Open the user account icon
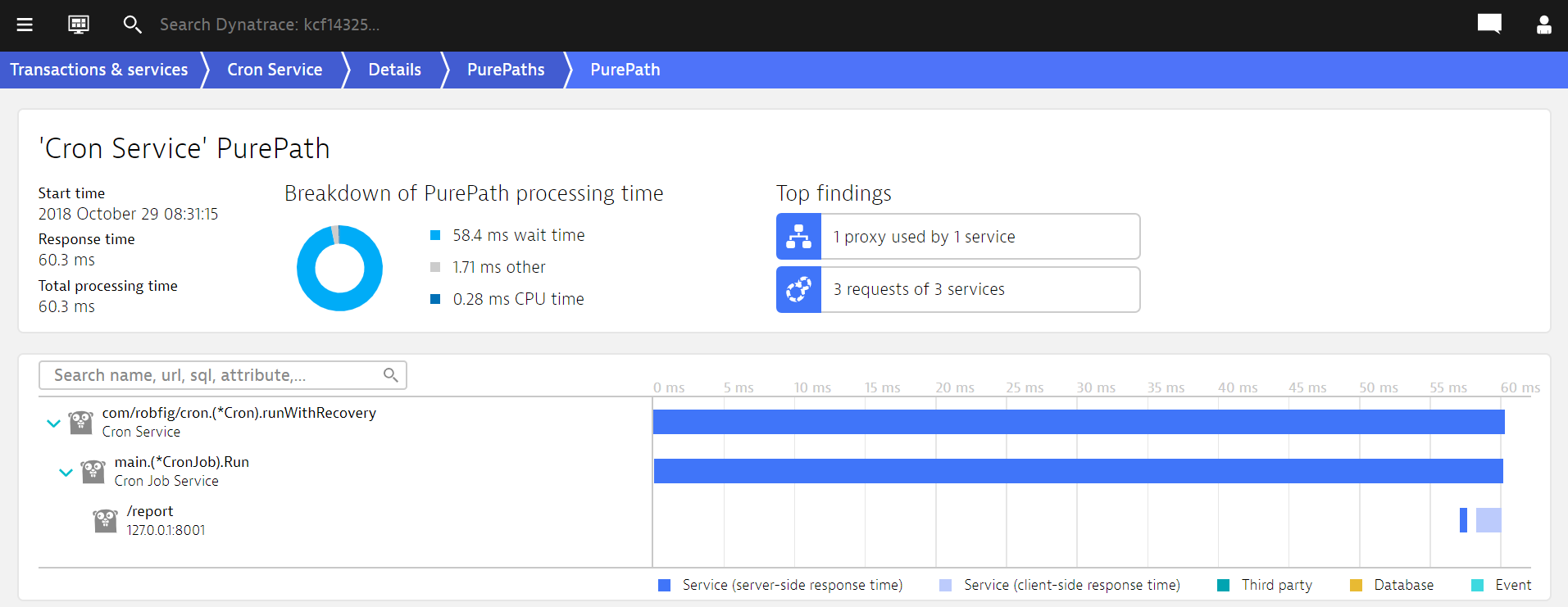The image size is (1568, 607). click(1543, 25)
